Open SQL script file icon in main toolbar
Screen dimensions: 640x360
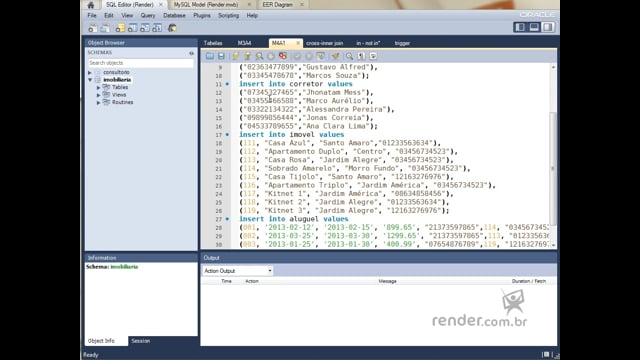[105, 28]
